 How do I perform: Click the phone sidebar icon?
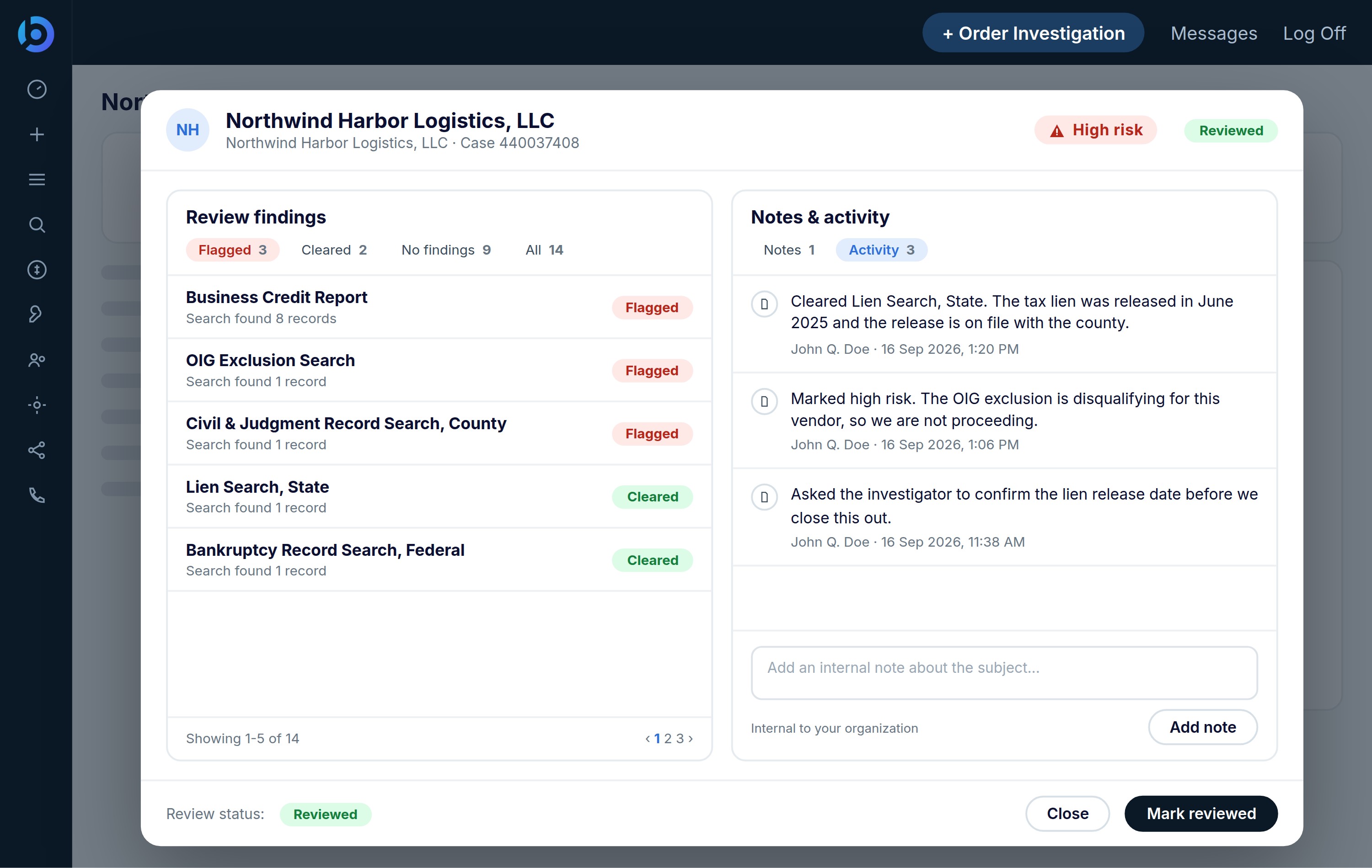click(37, 495)
